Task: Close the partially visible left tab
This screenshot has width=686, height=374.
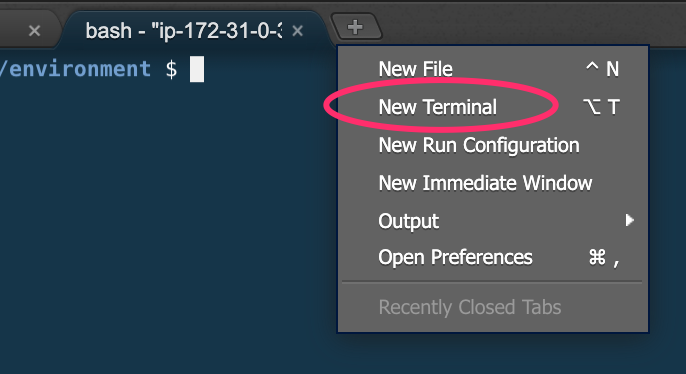Action: click(34, 31)
